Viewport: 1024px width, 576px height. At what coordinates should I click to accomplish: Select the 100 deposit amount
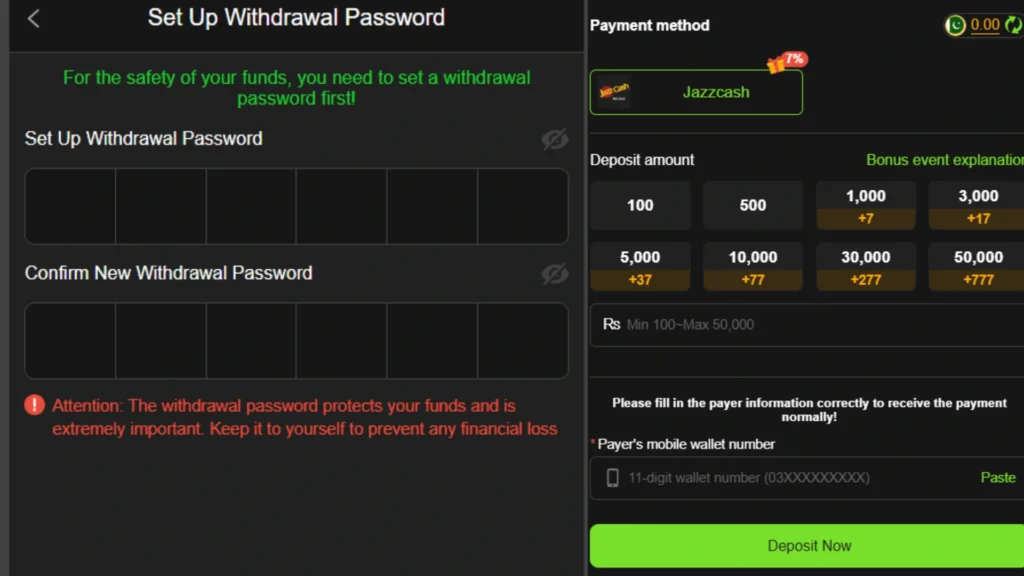pos(640,205)
